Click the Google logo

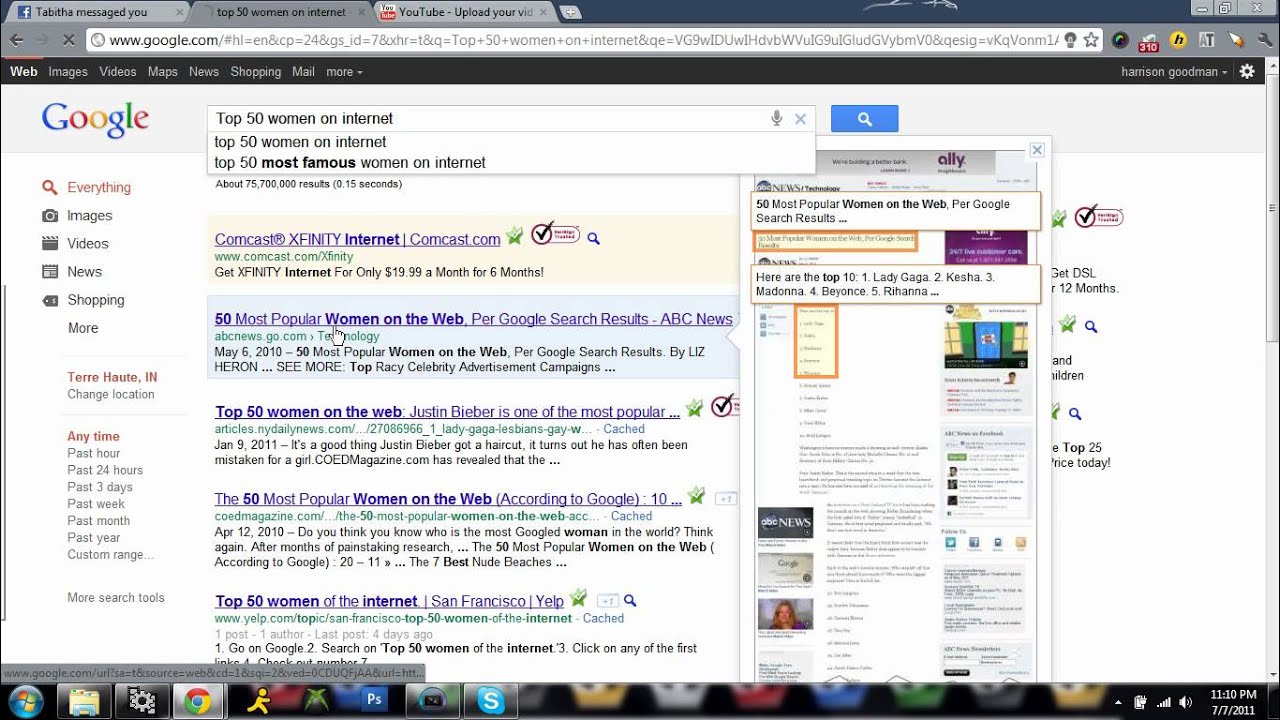tap(95, 120)
